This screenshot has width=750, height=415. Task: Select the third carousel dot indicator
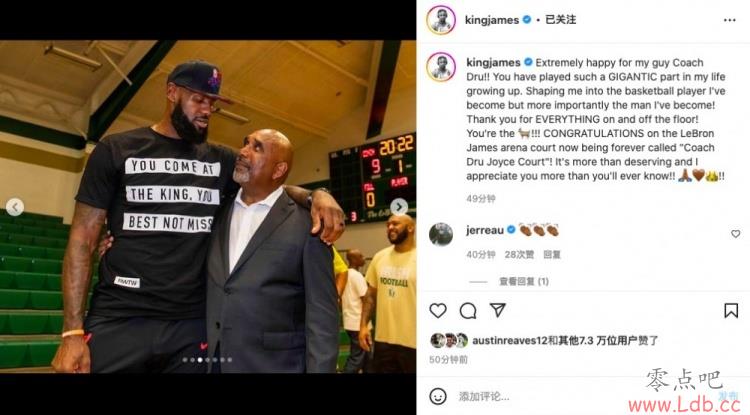pos(200,360)
